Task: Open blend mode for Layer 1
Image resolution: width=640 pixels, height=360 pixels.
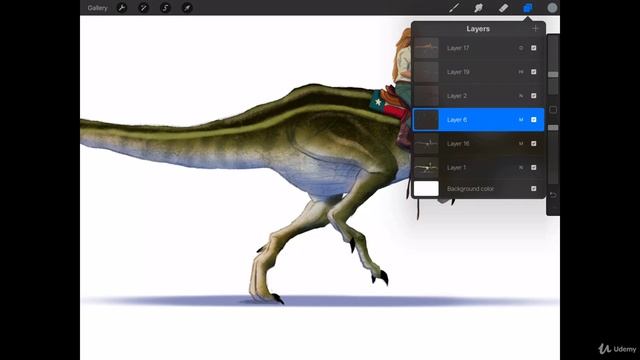Action: (521, 167)
